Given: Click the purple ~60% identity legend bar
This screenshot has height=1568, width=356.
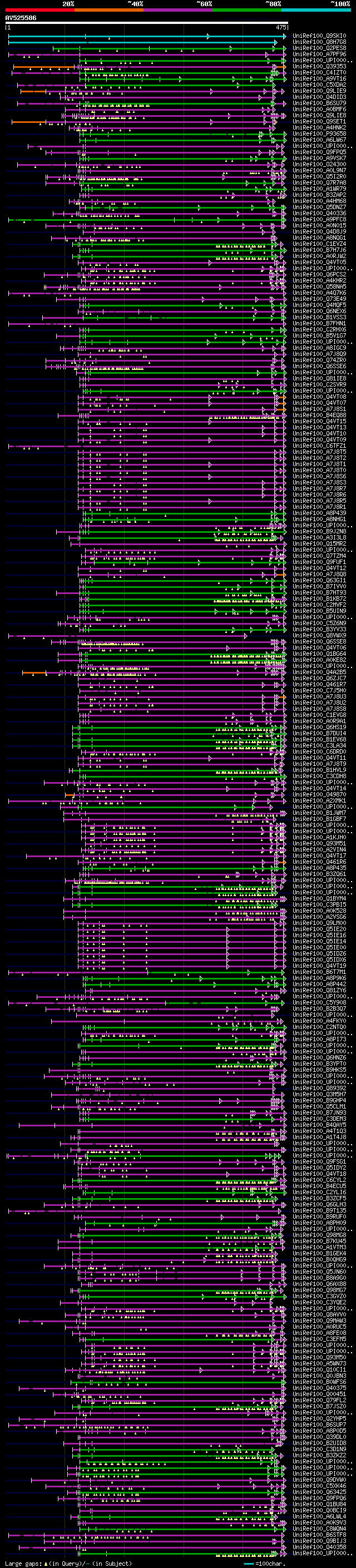Looking at the screenshot, I should tap(179, 10).
